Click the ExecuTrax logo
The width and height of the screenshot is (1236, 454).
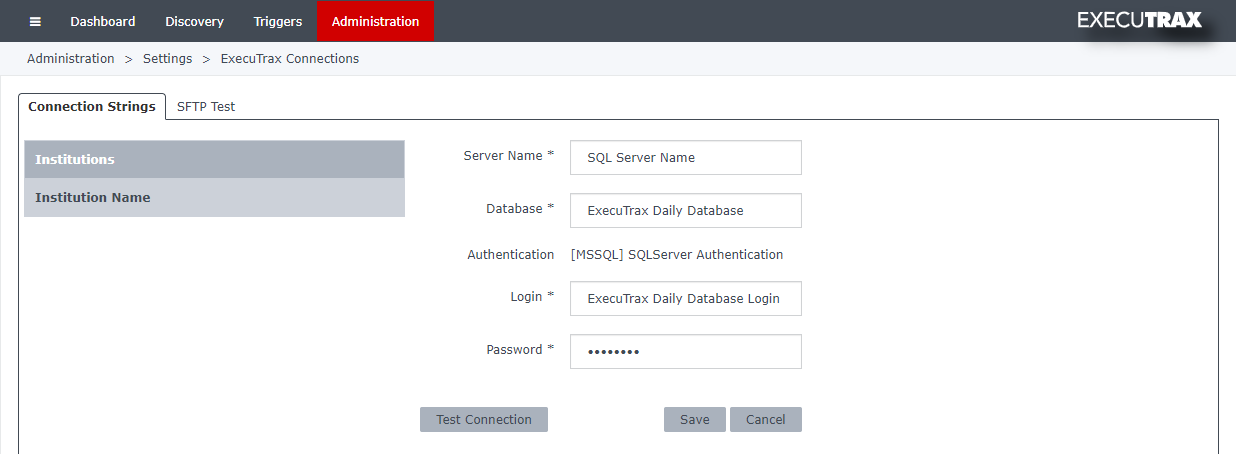1139,20
